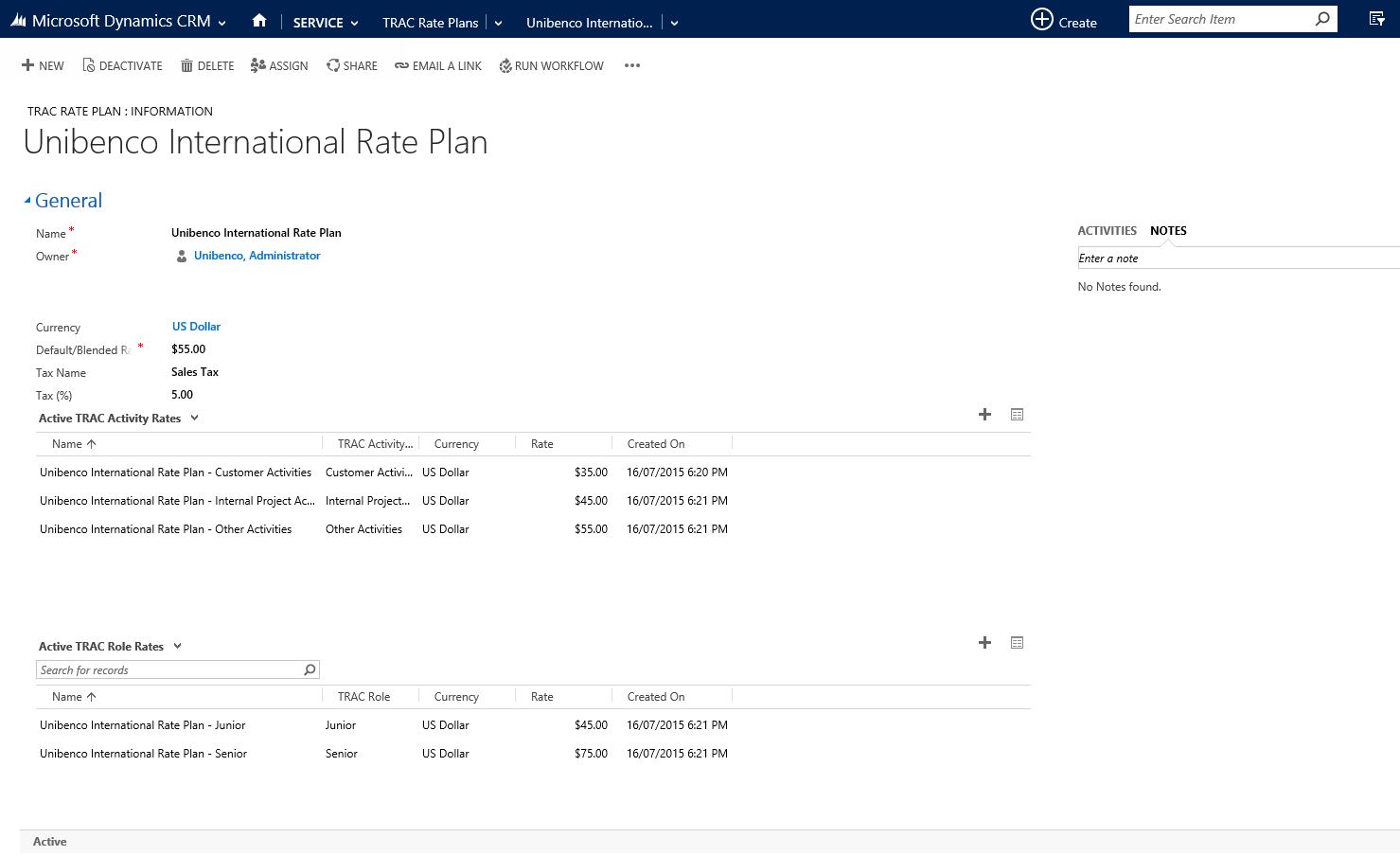Image resolution: width=1400 pixels, height=856 pixels.
Task: Open the Home icon in navigation bar
Action: click(x=259, y=21)
